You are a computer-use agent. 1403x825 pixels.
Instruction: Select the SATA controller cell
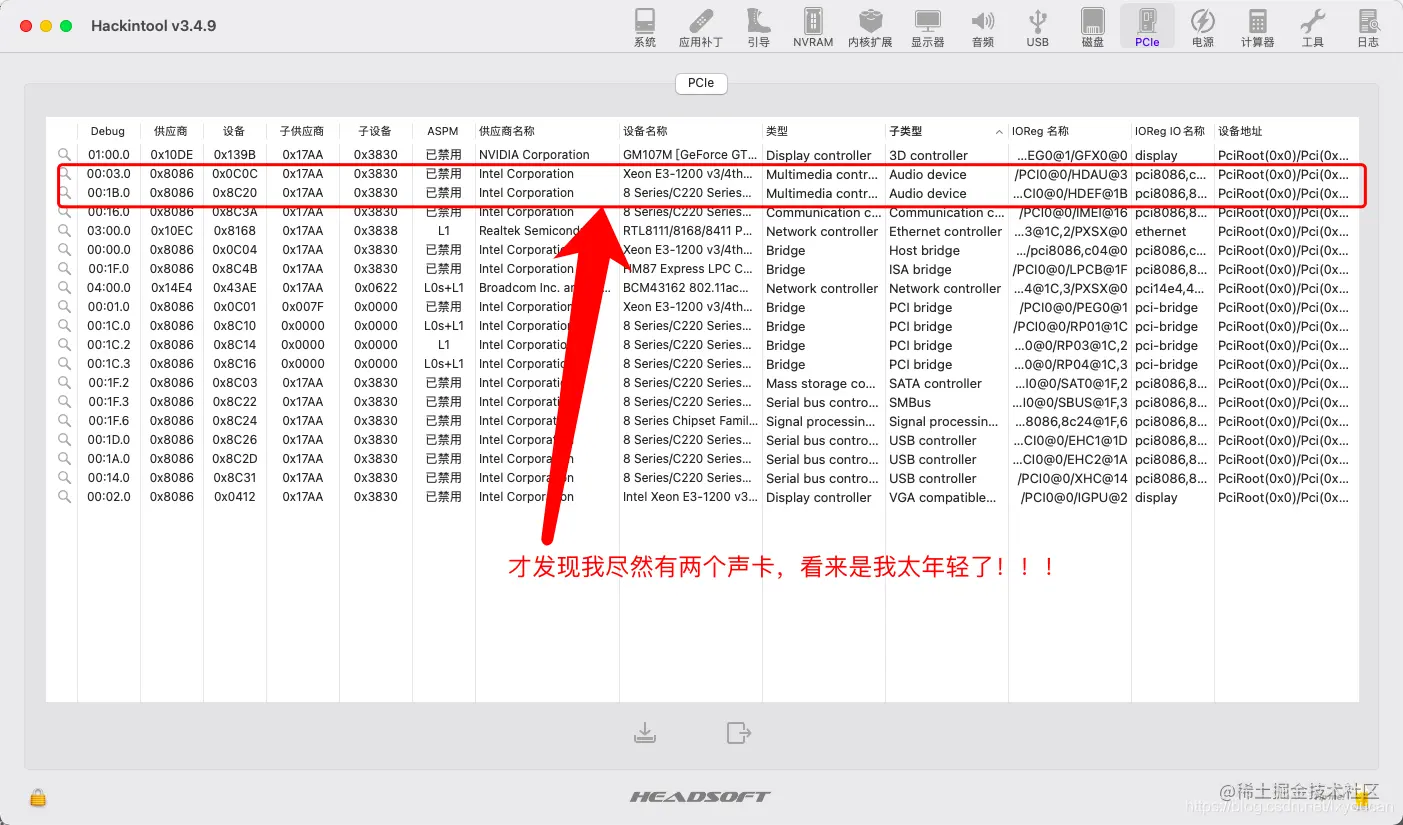(x=935, y=383)
